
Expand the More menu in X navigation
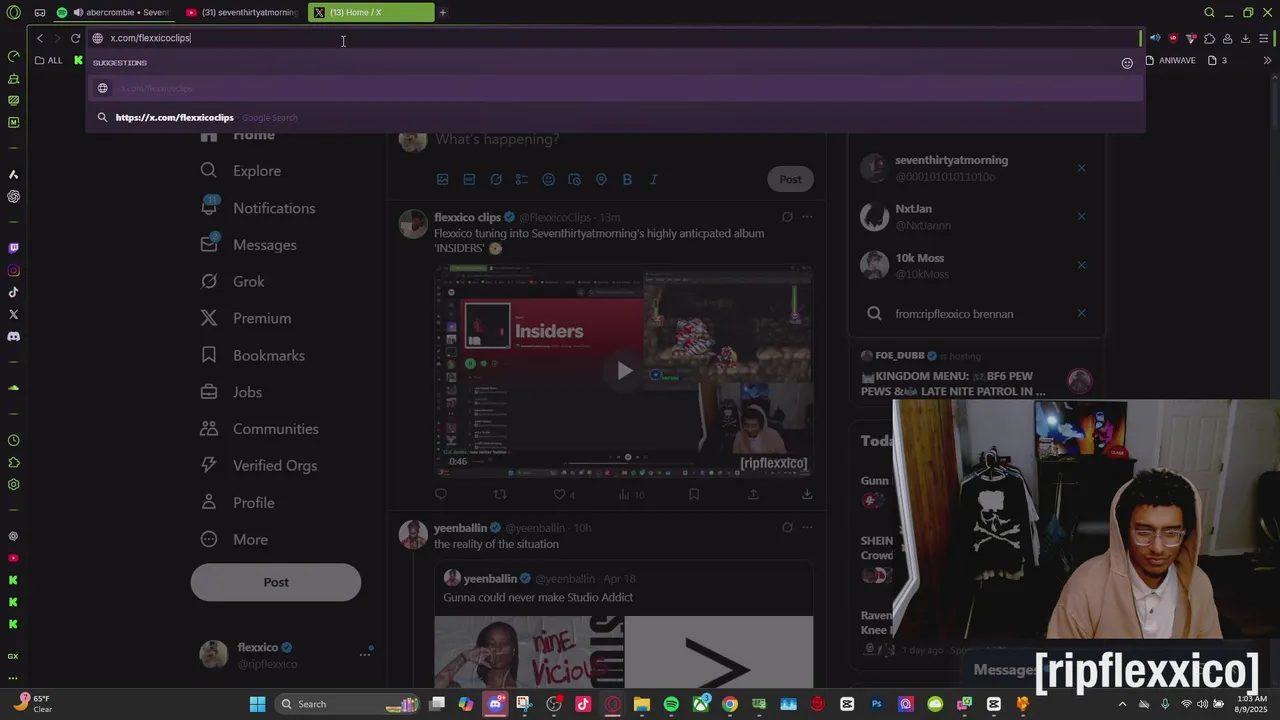[x=235, y=540]
